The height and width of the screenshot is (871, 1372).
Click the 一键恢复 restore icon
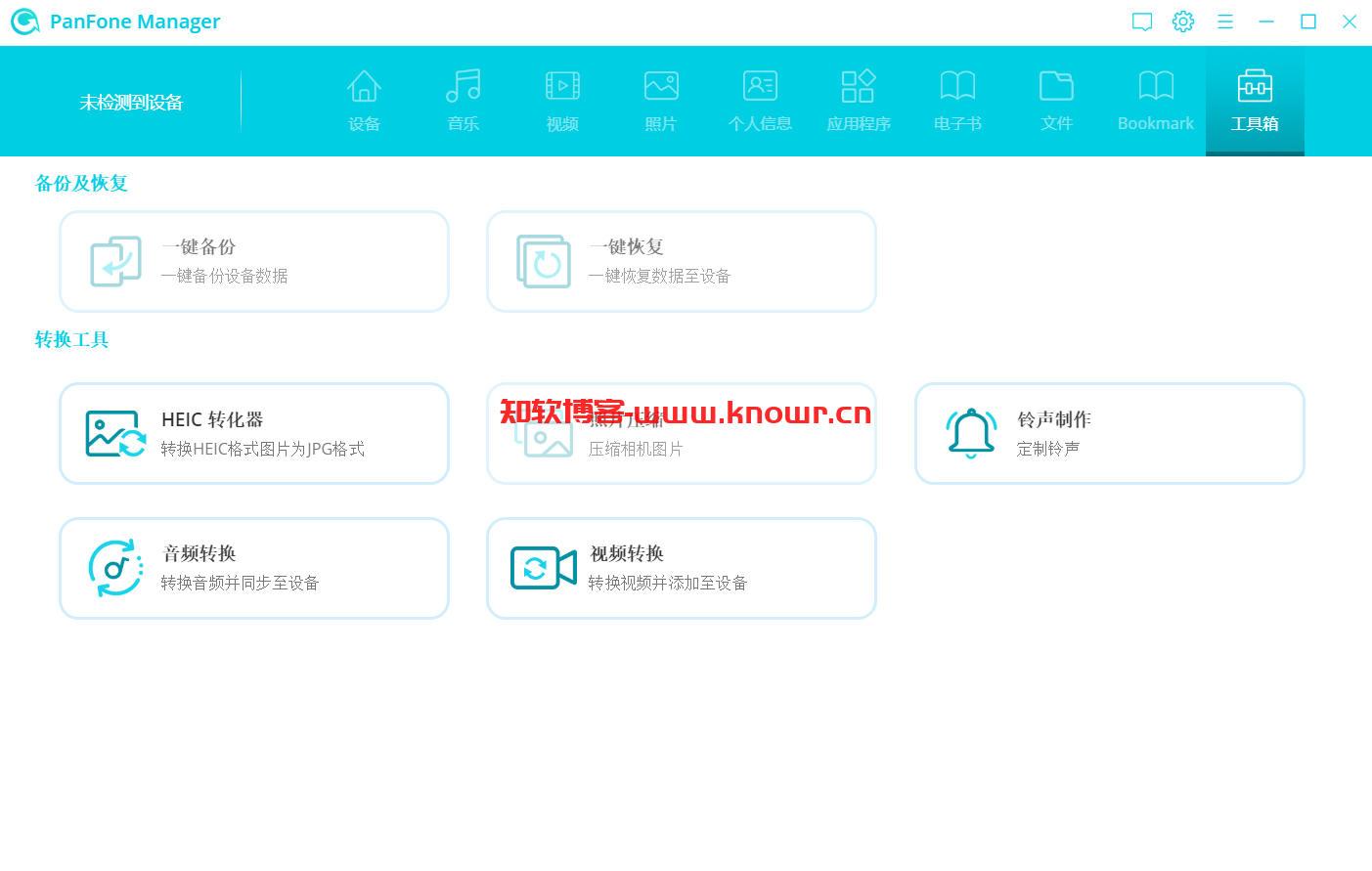point(544,261)
